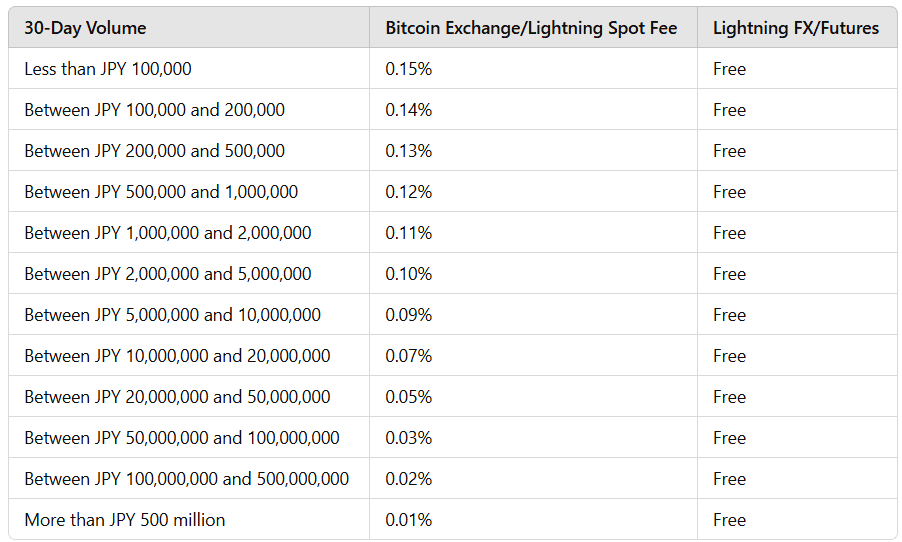Select "Between JPY 500,000 and 1,000,000" cell
This screenshot has width=902, height=542.
161,192
